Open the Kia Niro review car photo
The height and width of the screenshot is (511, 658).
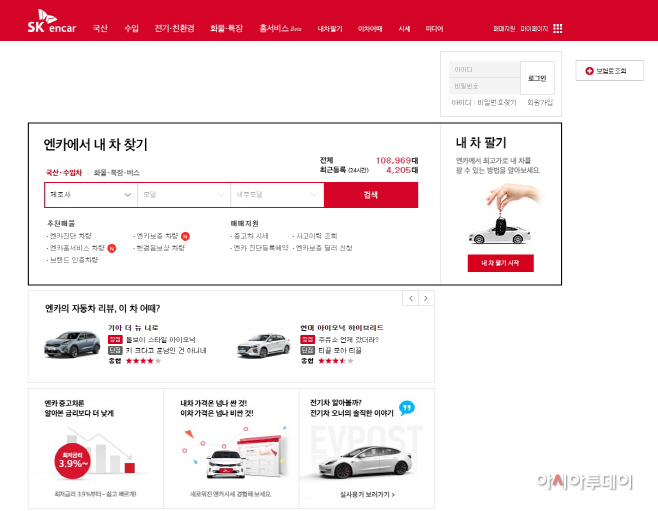[x=72, y=344]
